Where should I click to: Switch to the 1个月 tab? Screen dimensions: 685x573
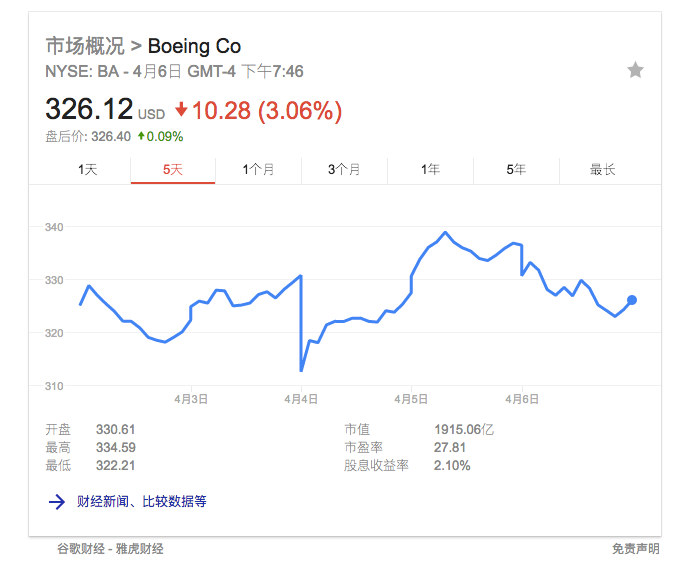(x=258, y=170)
